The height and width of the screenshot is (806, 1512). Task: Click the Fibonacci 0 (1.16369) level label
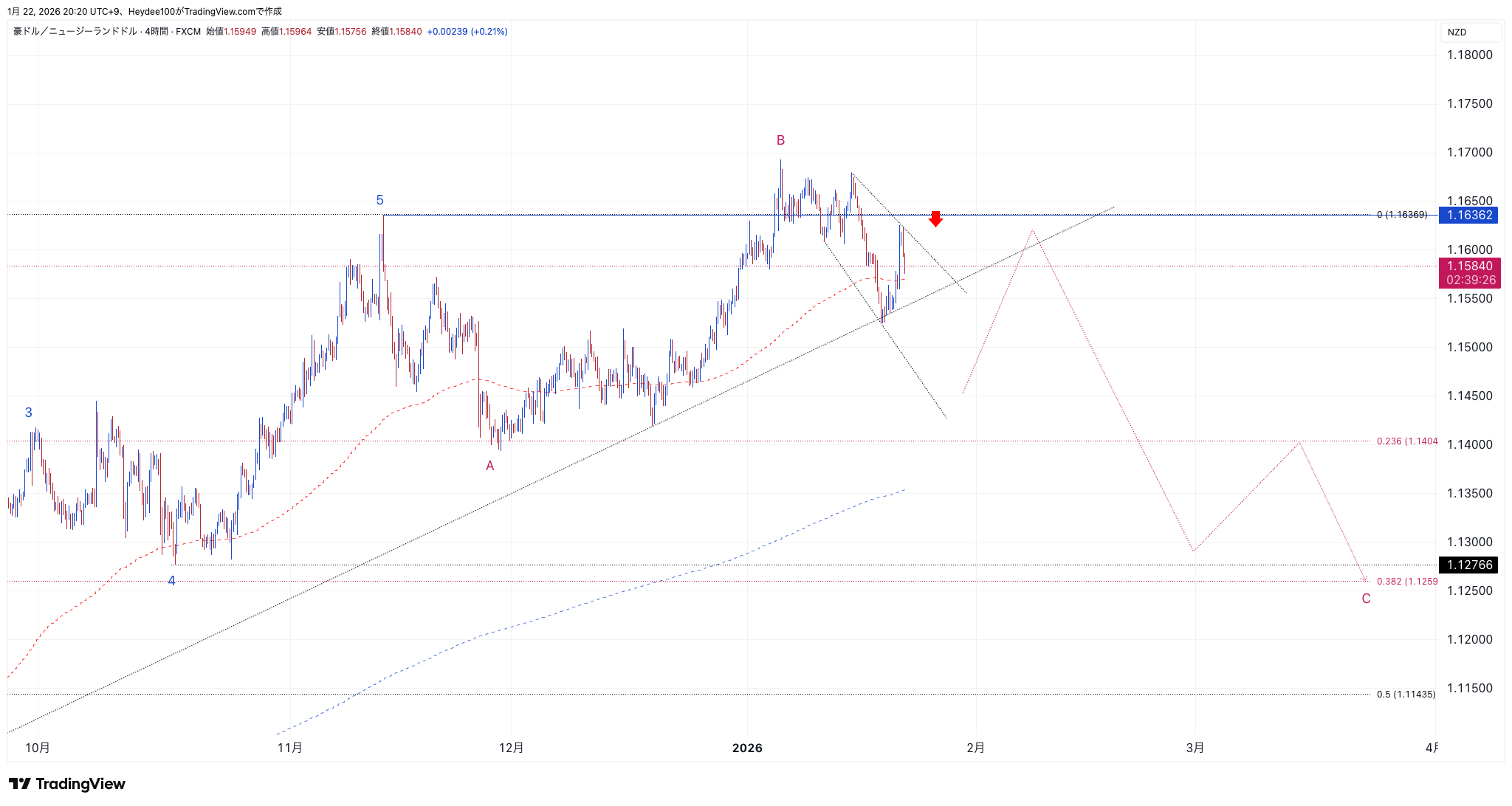(x=1402, y=215)
